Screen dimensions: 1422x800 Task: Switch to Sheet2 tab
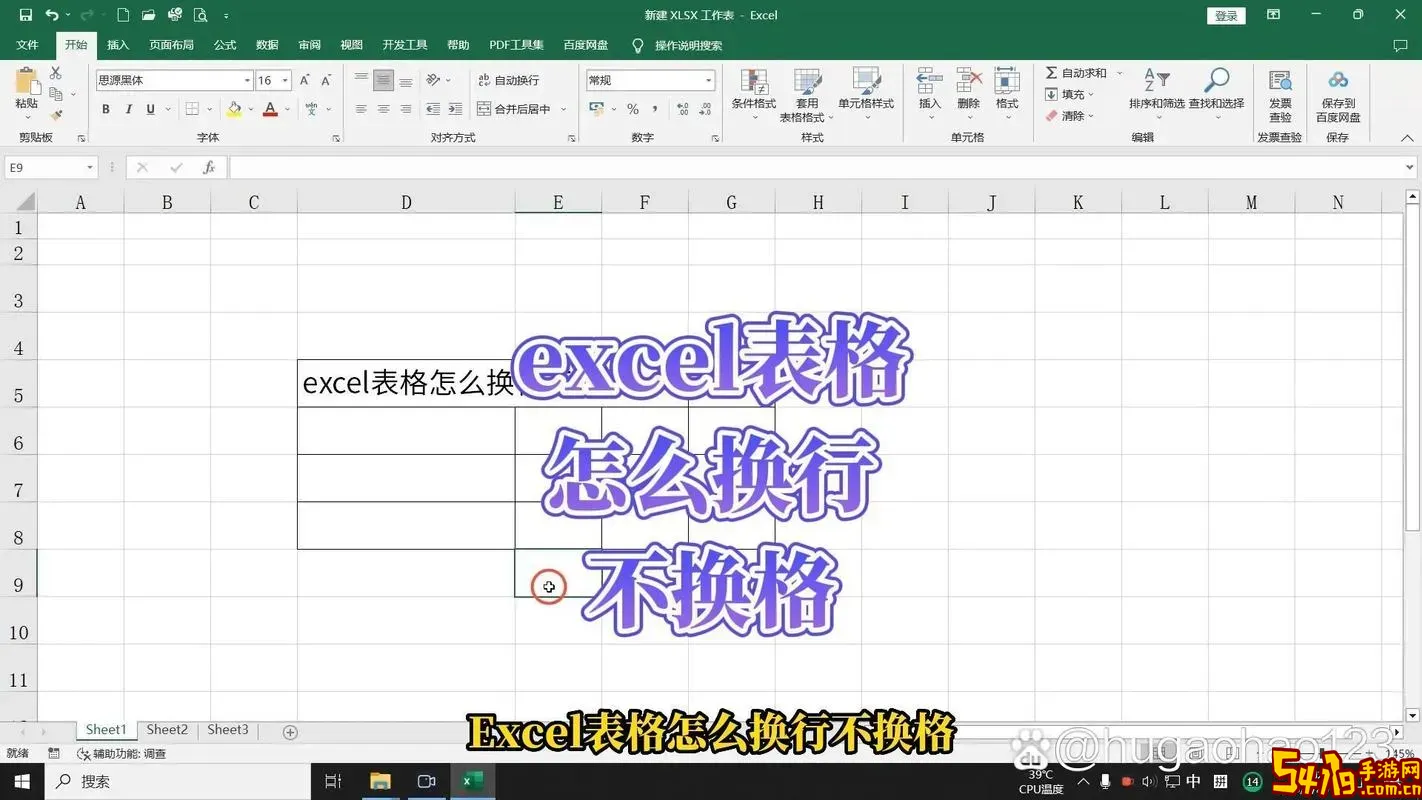[x=167, y=730]
